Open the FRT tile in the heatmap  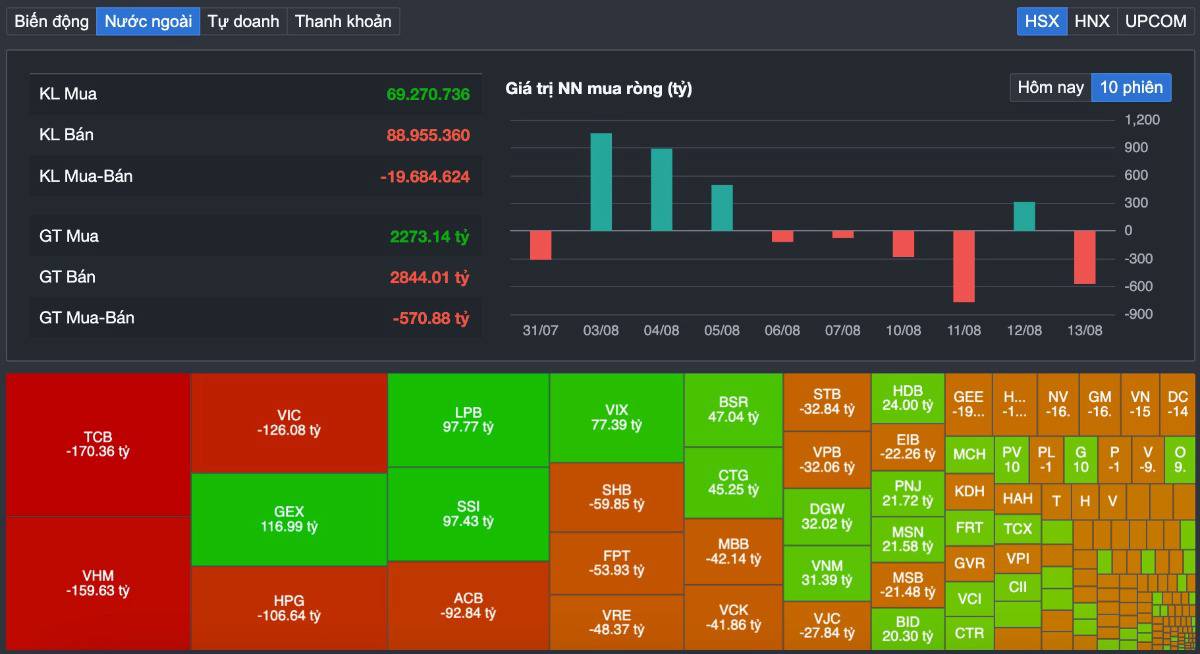click(969, 527)
